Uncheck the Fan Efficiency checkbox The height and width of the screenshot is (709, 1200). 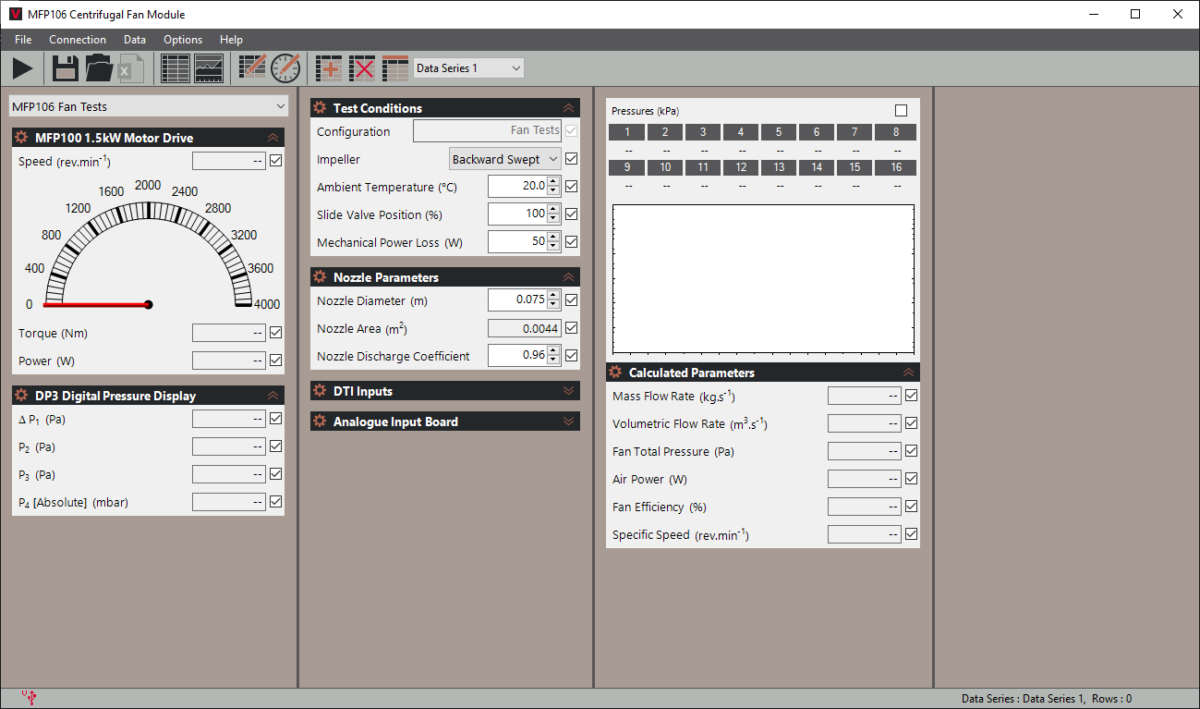click(911, 507)
